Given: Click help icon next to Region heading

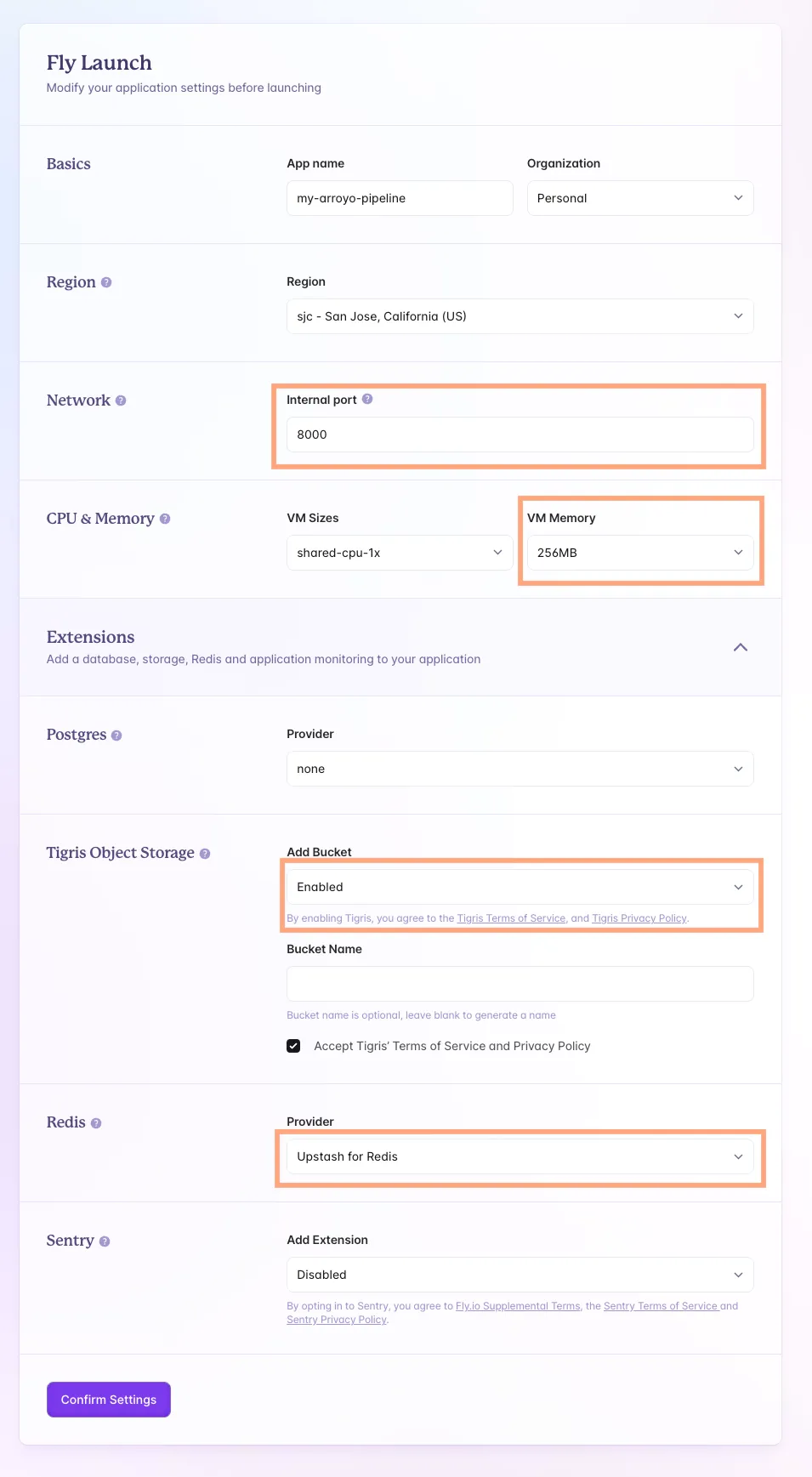Looking at the screenshot, I should (106, 282).
